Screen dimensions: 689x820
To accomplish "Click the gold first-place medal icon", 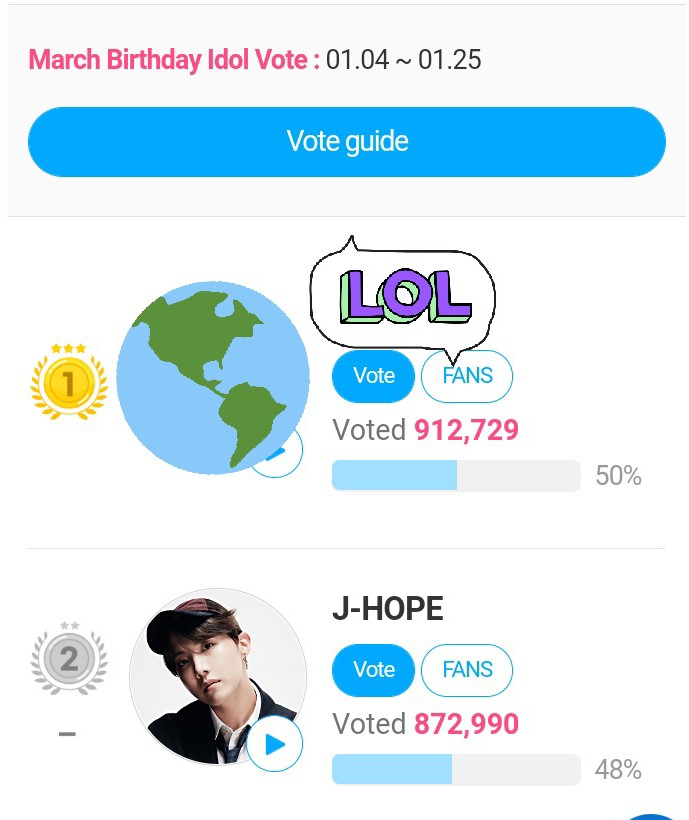I will [x=68, y=381].
